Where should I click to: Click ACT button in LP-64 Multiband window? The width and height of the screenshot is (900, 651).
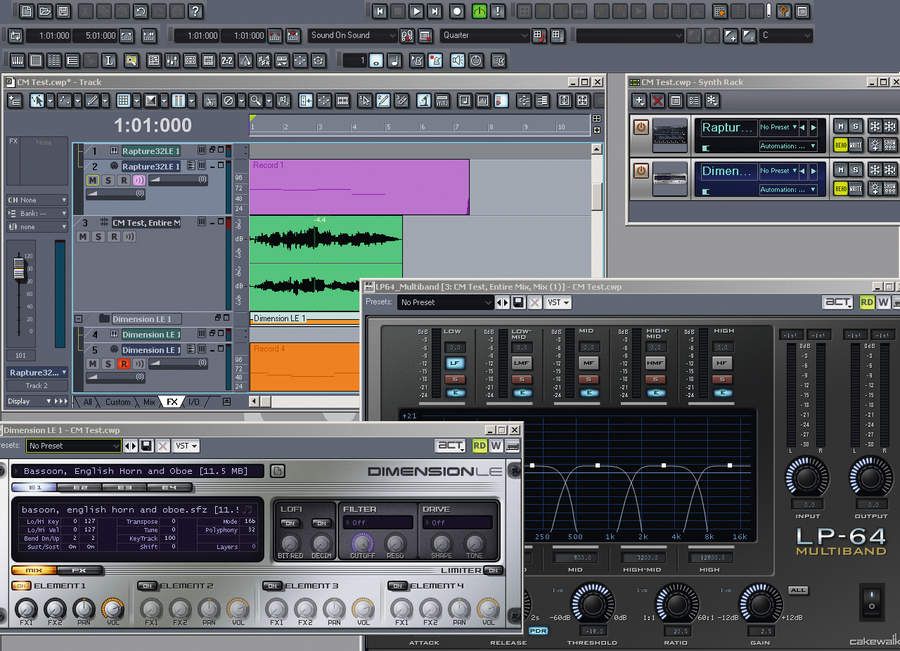pyautogui.click(x=837, y=303)
